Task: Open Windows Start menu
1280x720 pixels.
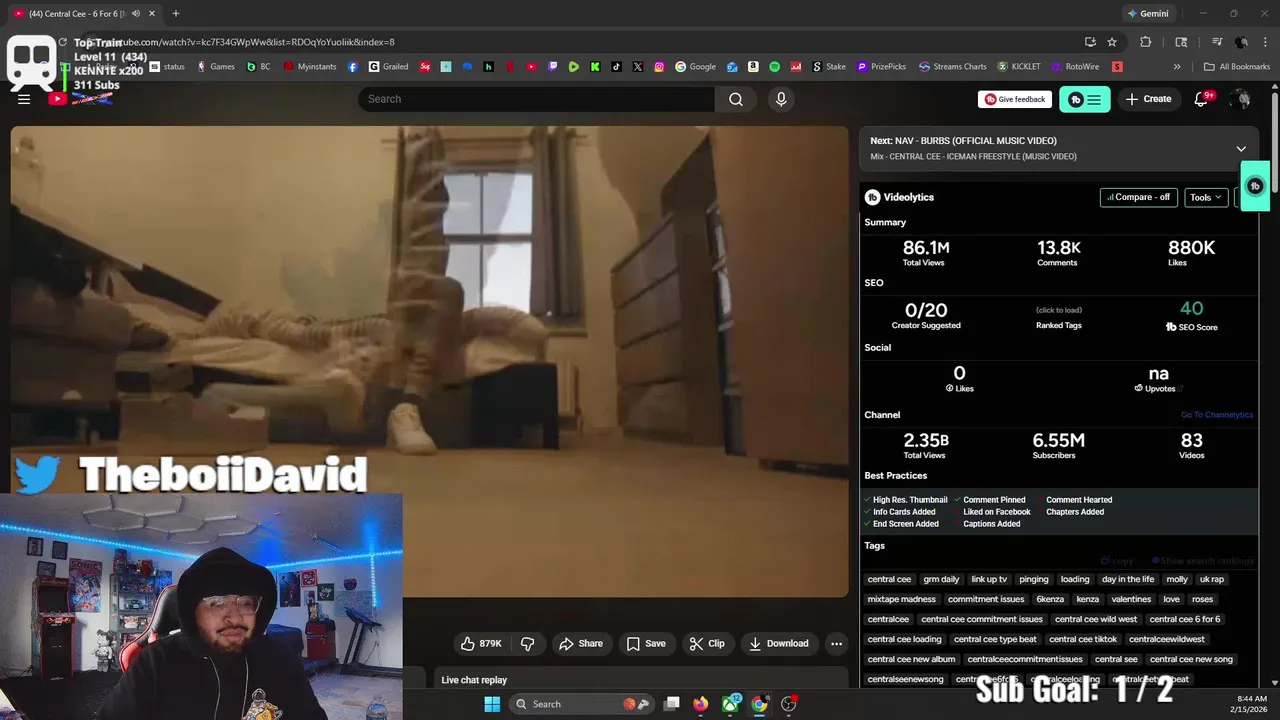Action: point(492,704)
